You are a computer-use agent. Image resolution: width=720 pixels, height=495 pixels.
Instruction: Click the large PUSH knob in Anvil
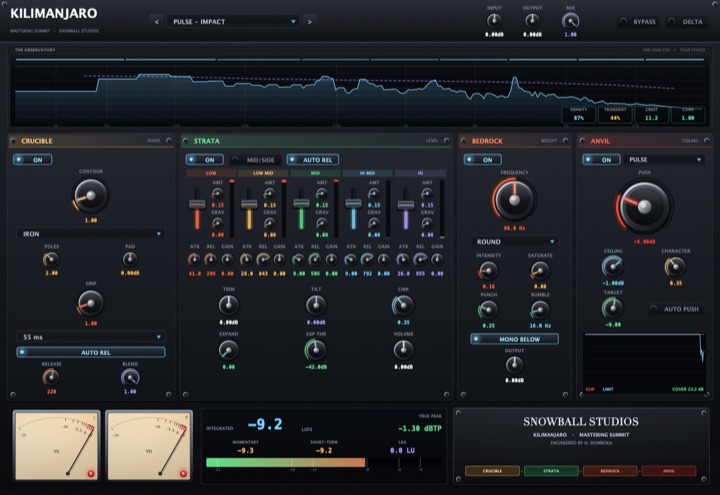[x=644, y=206]
